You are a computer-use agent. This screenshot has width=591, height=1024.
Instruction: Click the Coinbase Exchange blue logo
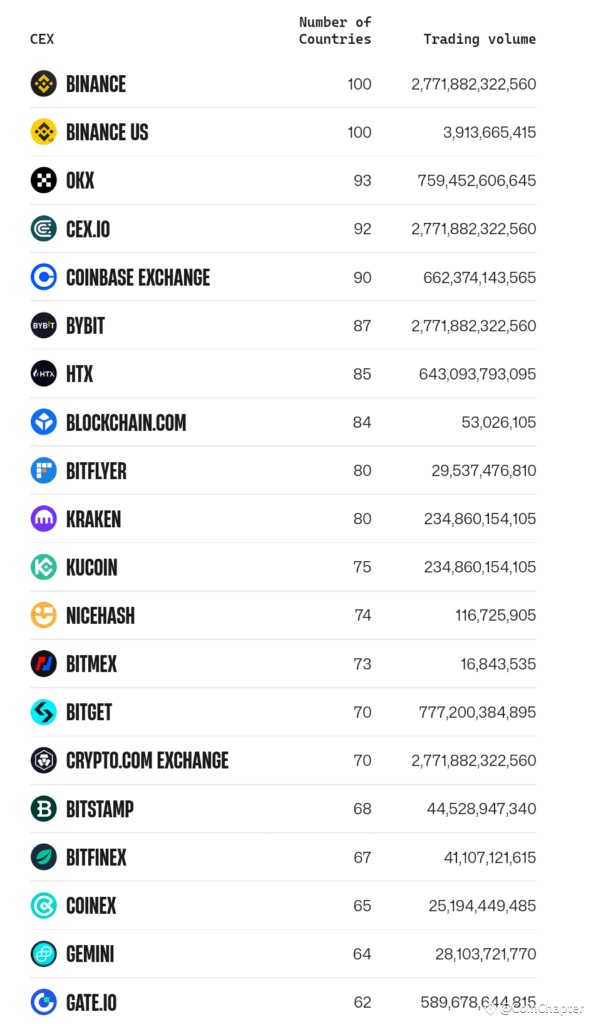tap(44, 277)
